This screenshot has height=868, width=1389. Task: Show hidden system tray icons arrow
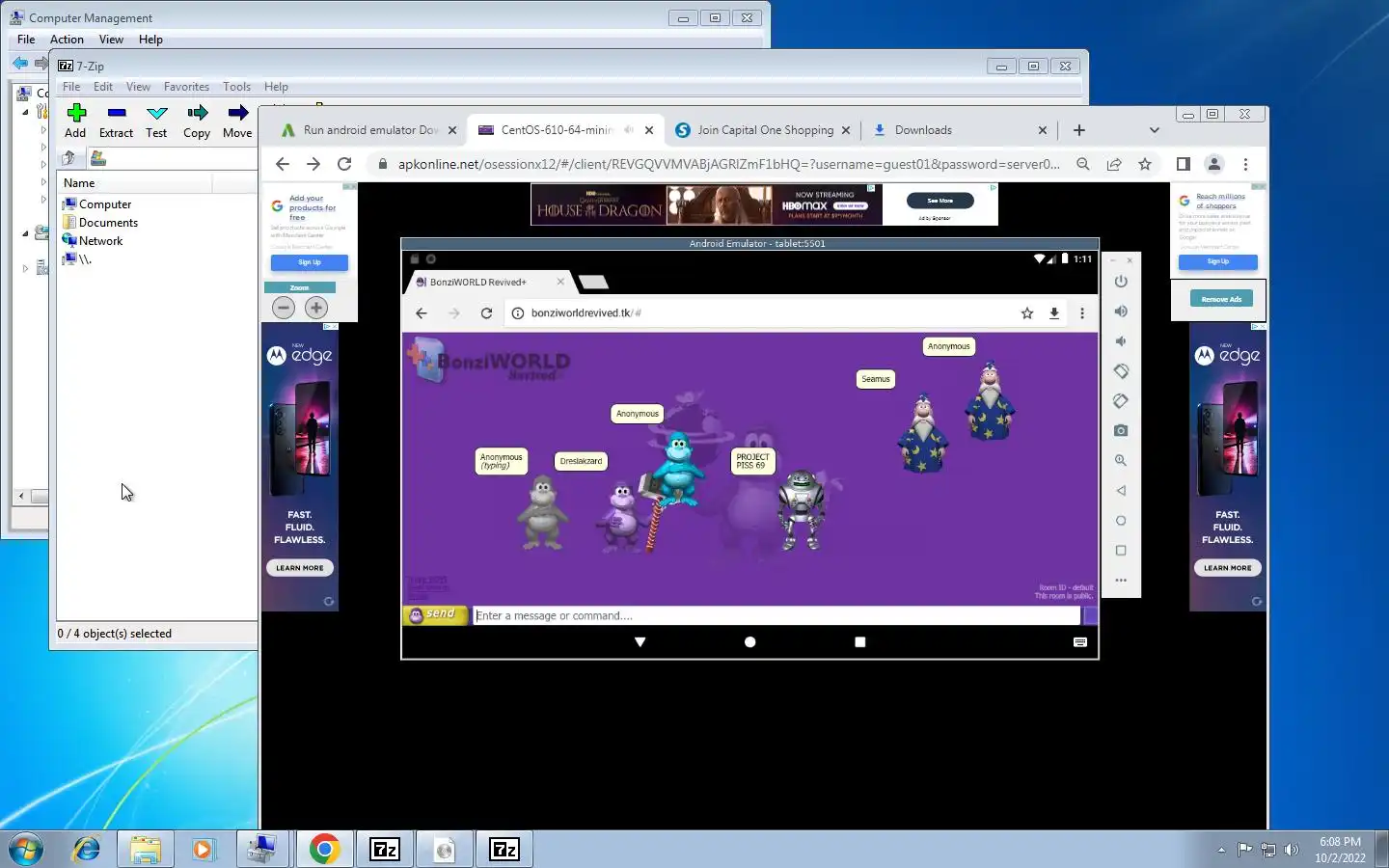pos(1221,850)
